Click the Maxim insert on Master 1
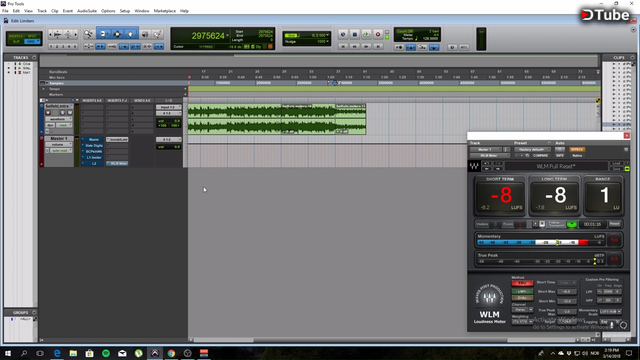 [x=93, y=139]
